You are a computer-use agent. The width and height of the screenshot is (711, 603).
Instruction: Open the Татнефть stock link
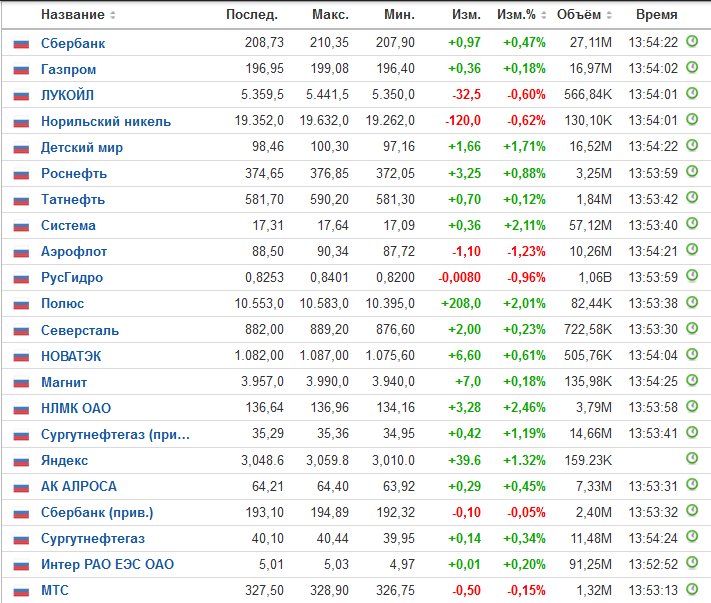73,199
